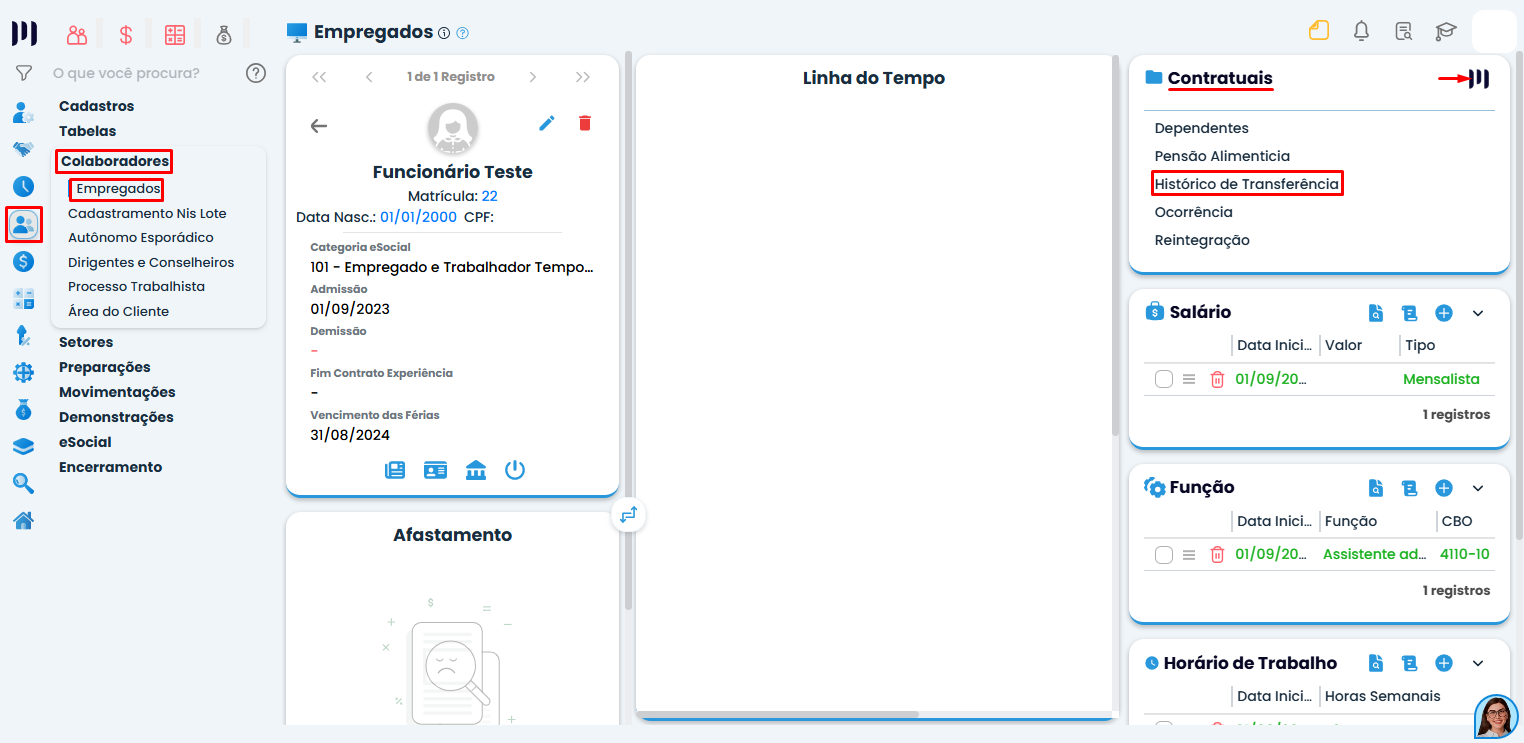The width and height of the screenshot is (1524, 743).
Task: Open the Dependentes link under Contratuais
Action: pyautogui.click(x=1201, y=128)
